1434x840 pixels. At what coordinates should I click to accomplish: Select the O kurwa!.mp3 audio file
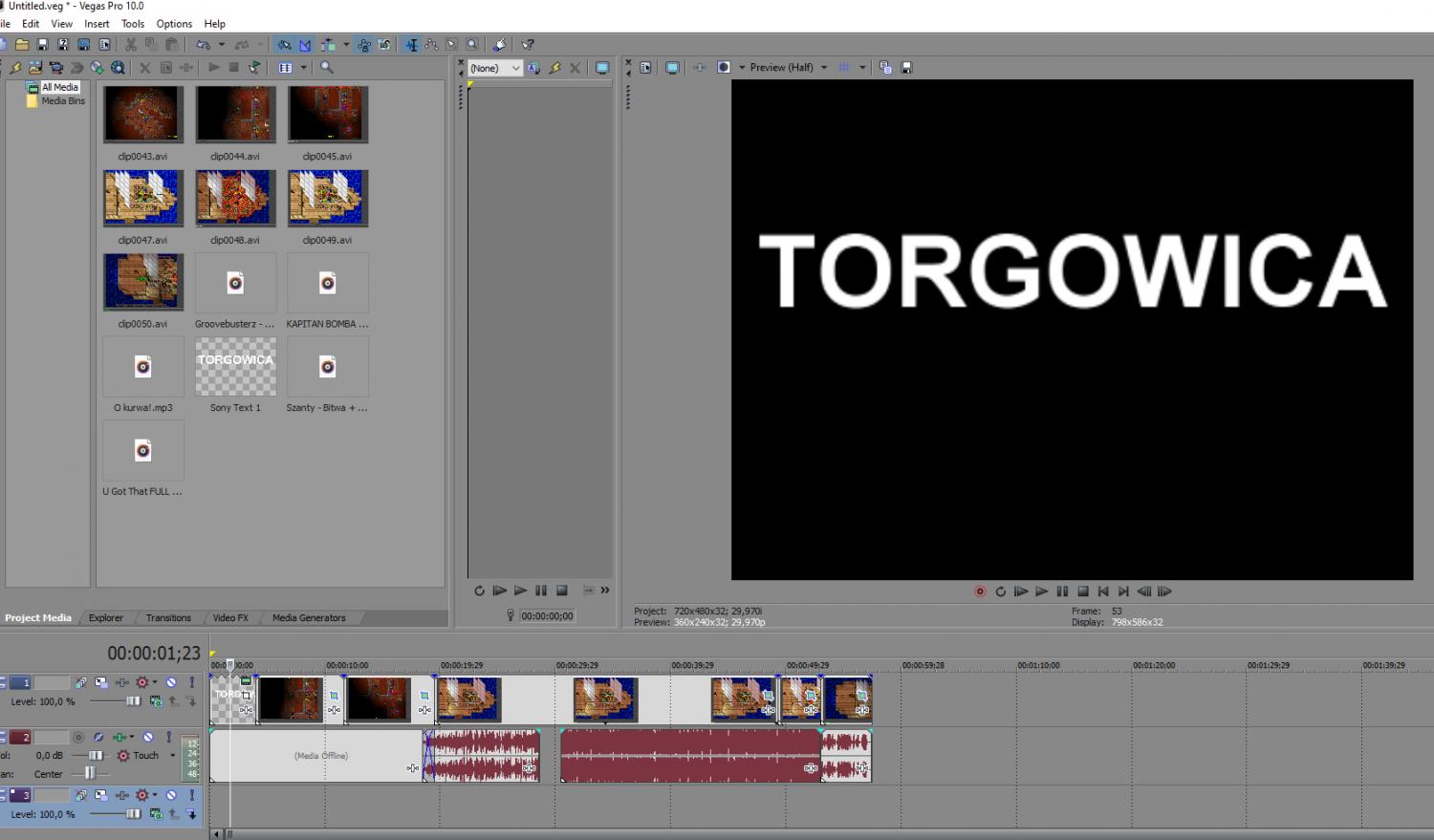tap(142, 367)
